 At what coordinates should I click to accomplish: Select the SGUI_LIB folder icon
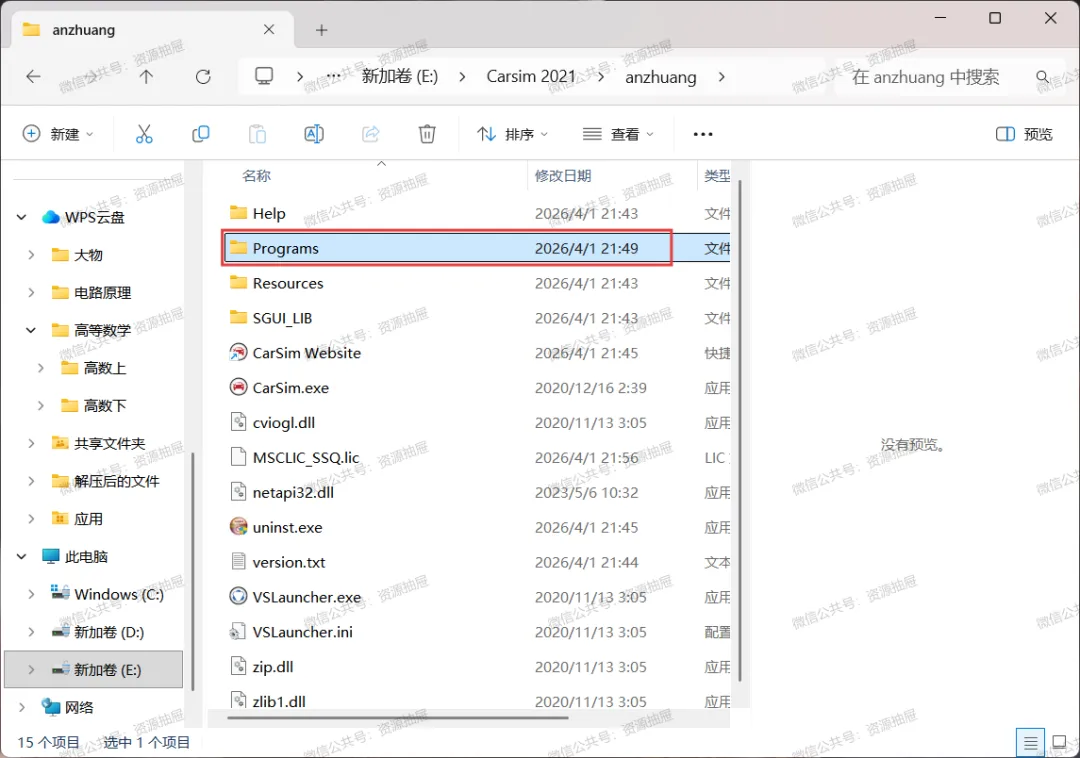pos(238,317)
